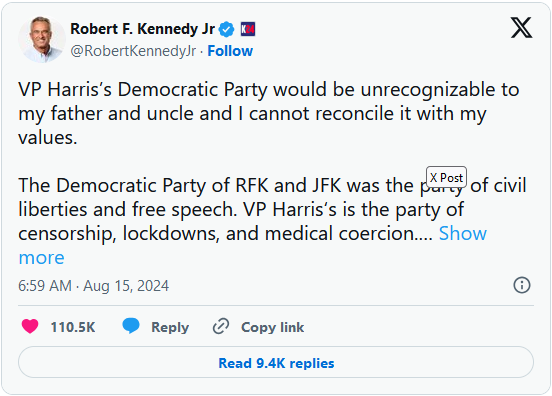Click the Copy link text
The height and width of the screenshot is (396, 552).
coord(272,327)
